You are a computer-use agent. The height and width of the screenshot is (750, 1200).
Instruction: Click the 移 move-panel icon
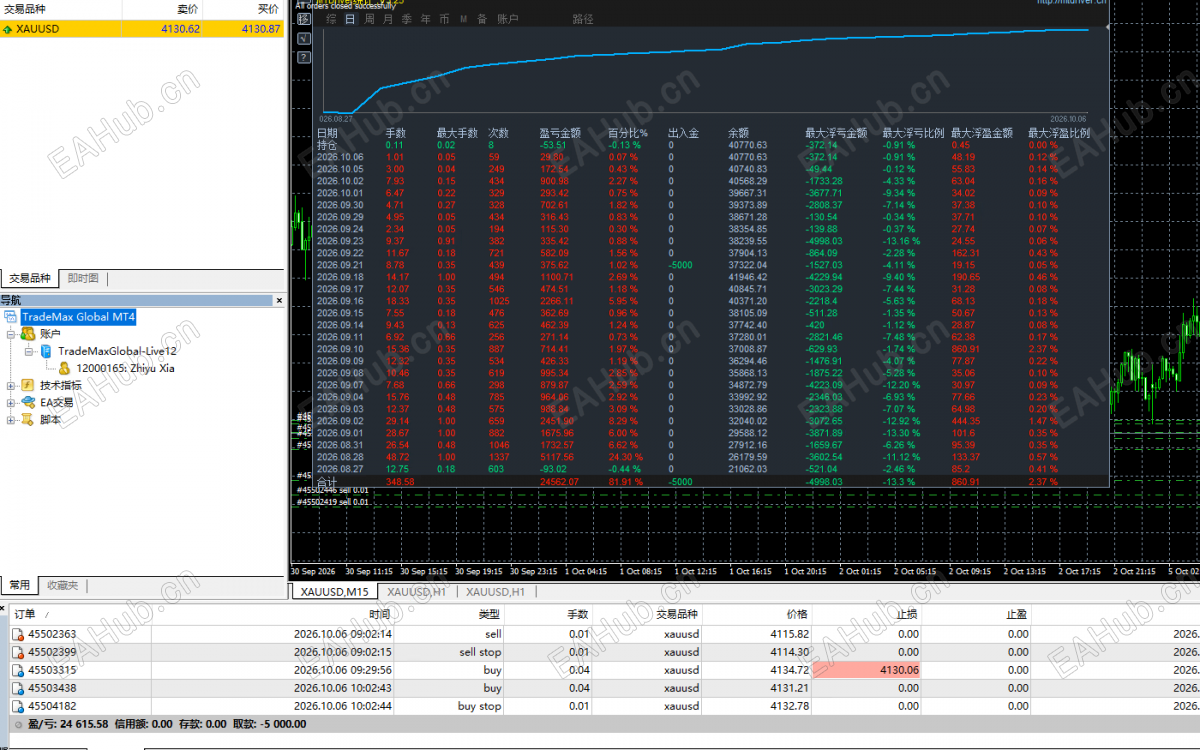pos(304,19)
